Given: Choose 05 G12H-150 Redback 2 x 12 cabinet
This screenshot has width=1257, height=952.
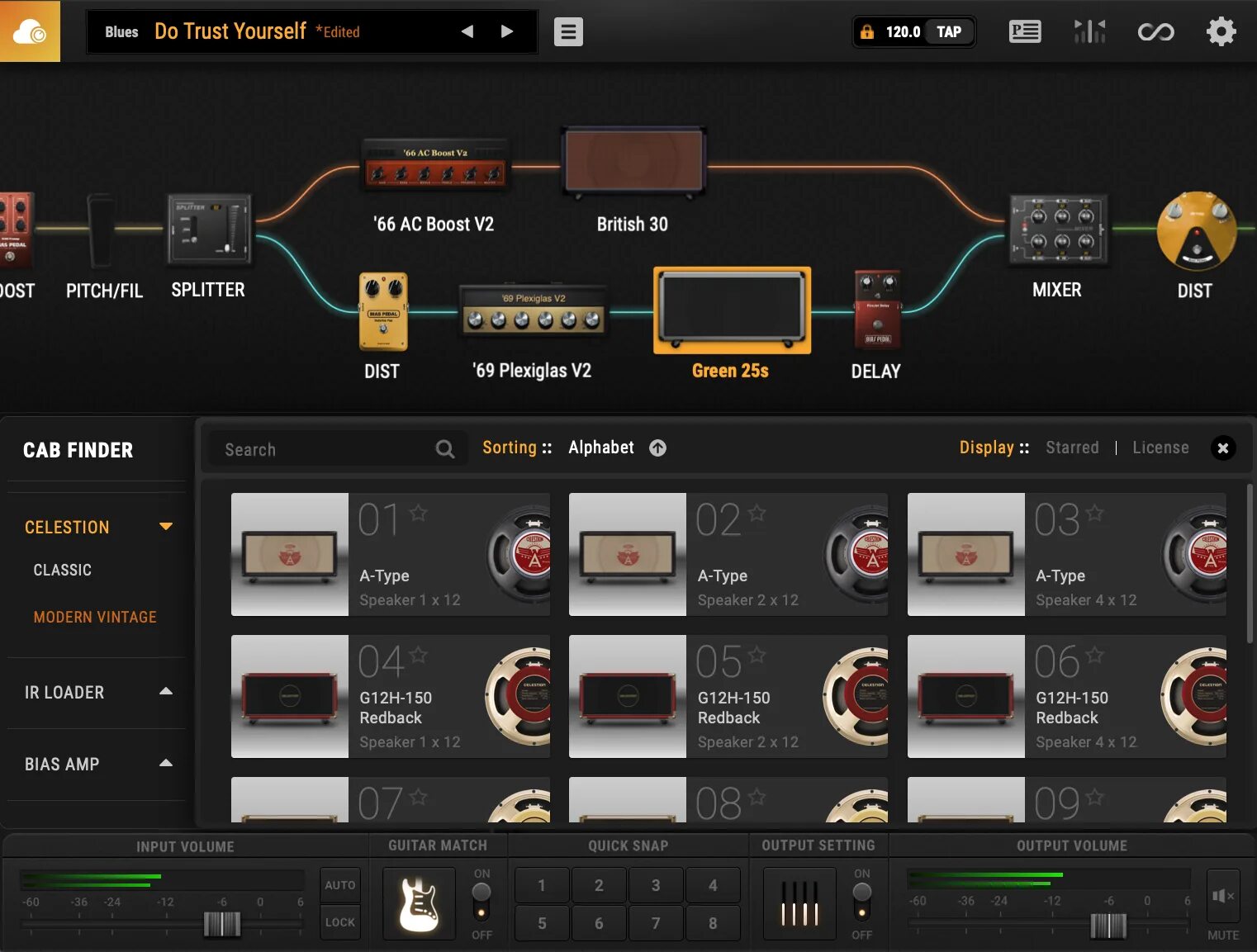Looking at the screenshot, I should coord(728,696).
